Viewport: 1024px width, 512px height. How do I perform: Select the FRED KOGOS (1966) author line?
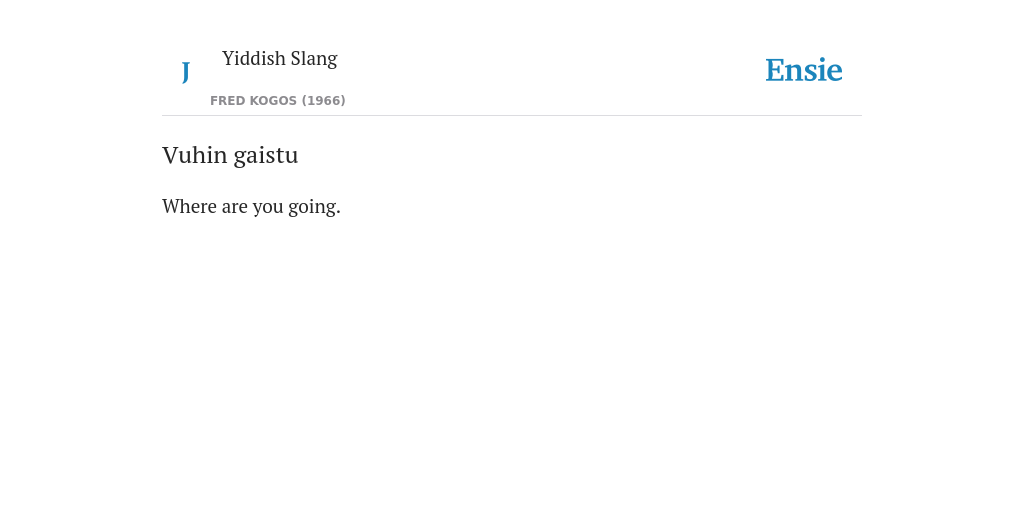[278, 101]
